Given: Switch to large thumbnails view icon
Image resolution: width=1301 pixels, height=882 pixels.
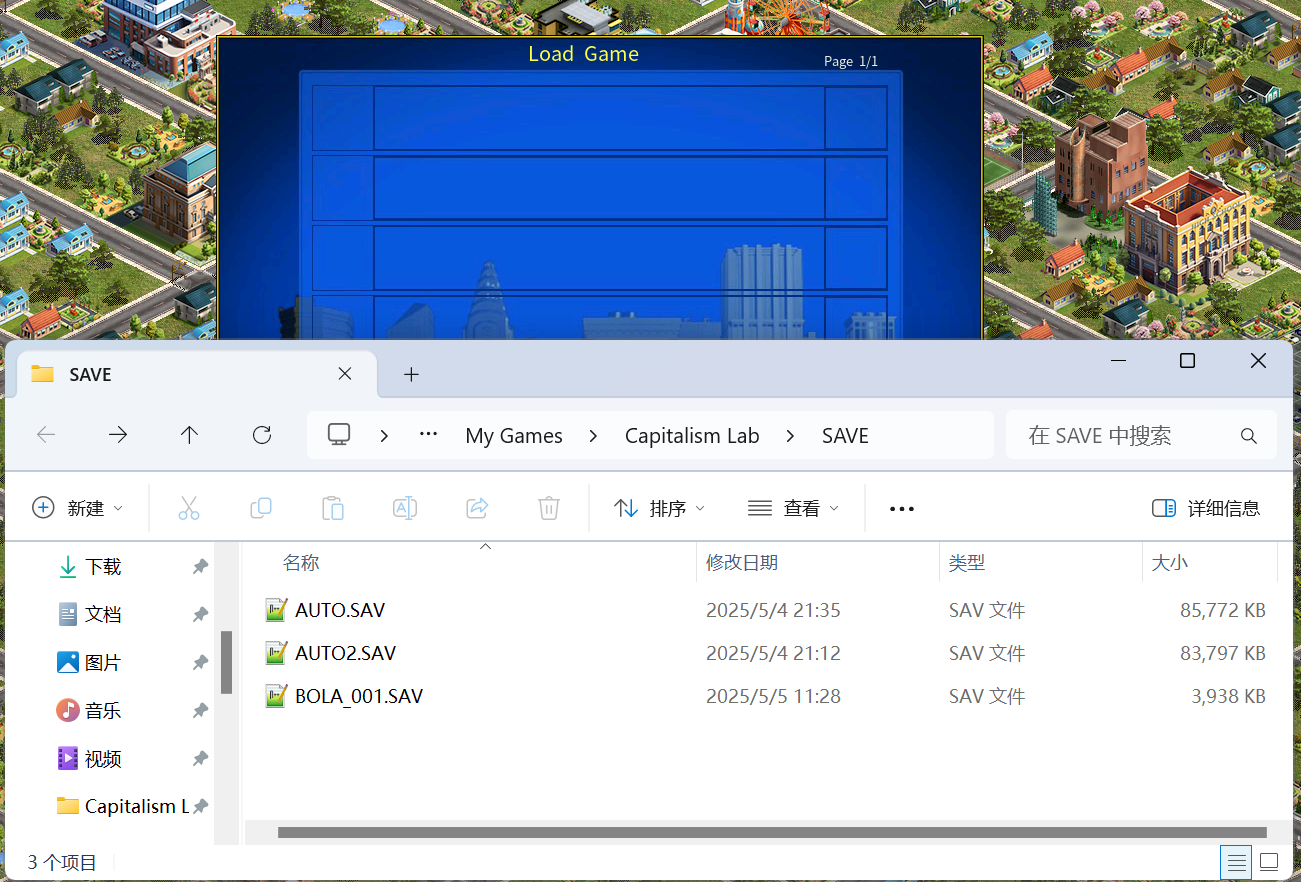Looking at the screenshot, I should point(1269,861).
